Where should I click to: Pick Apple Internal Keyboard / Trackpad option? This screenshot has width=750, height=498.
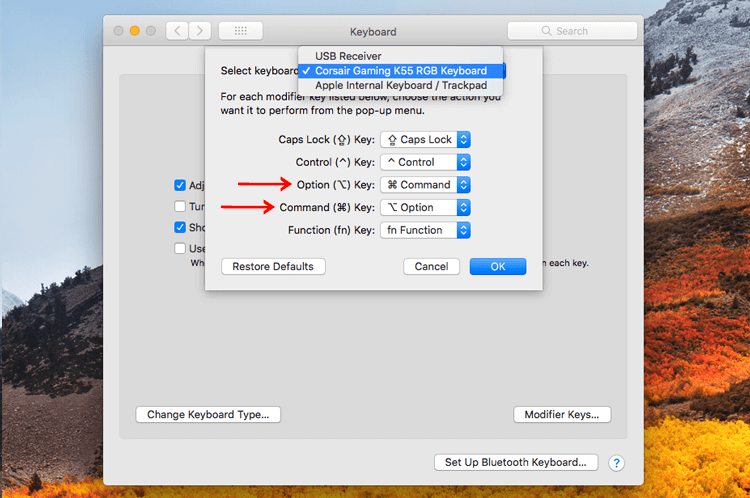(x=400, y=86)
